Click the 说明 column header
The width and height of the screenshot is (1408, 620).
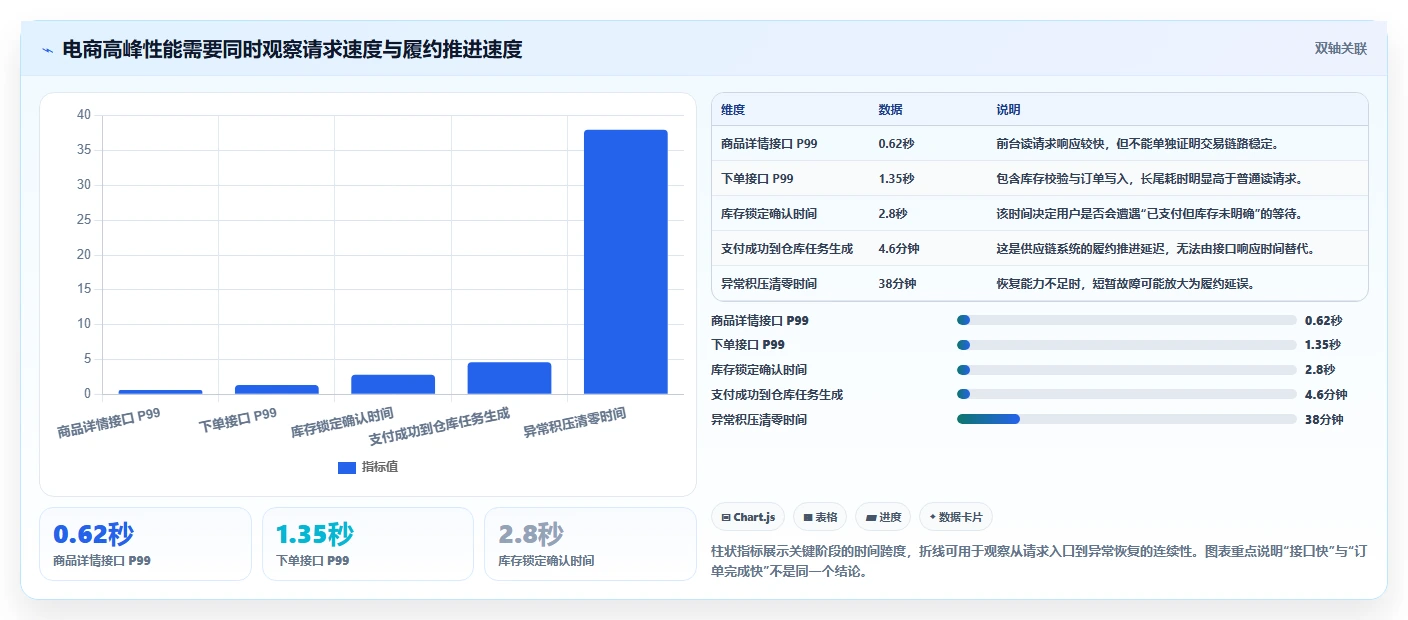coord(1009,110)
